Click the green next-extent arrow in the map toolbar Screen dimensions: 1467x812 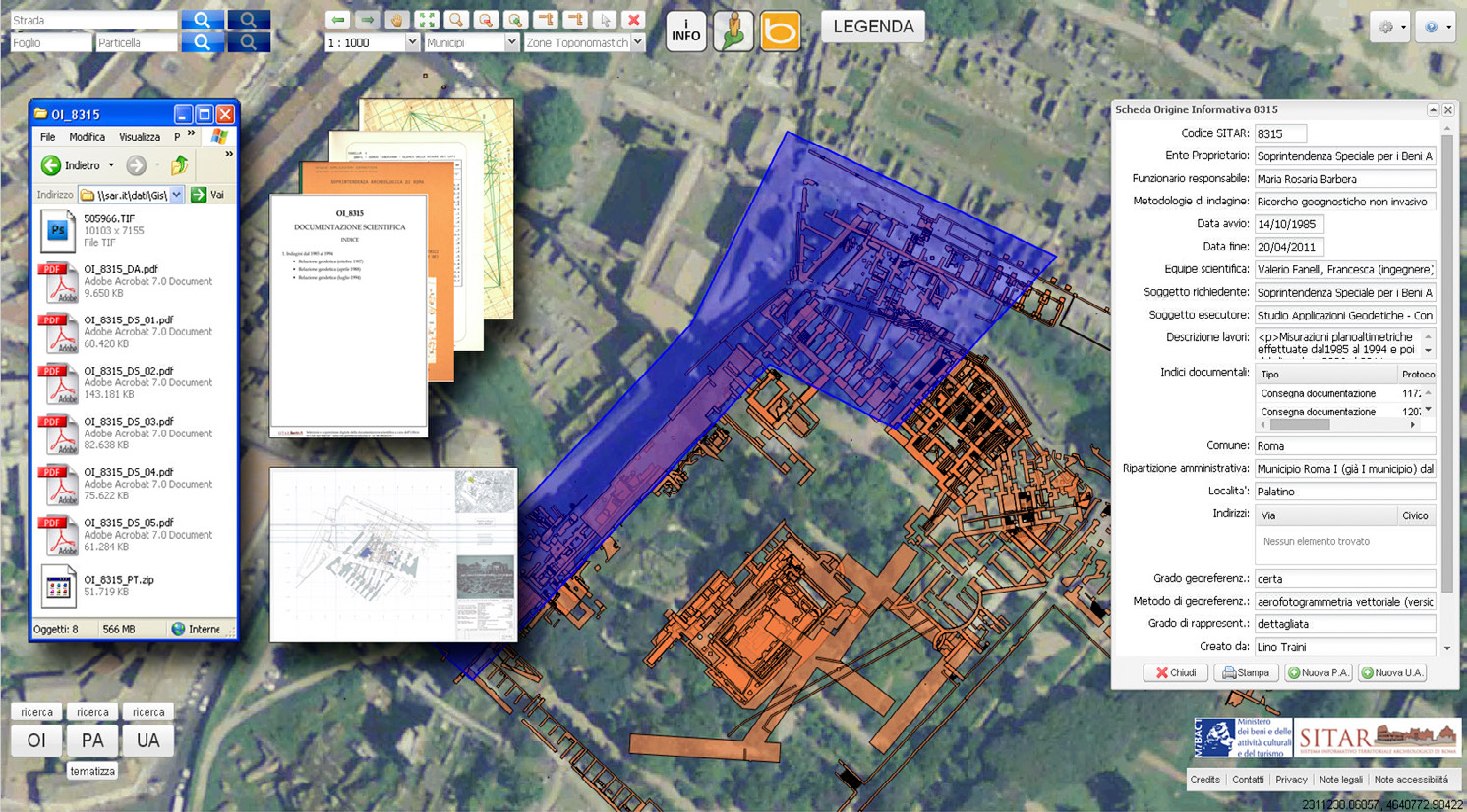click(x=368, y=20)
